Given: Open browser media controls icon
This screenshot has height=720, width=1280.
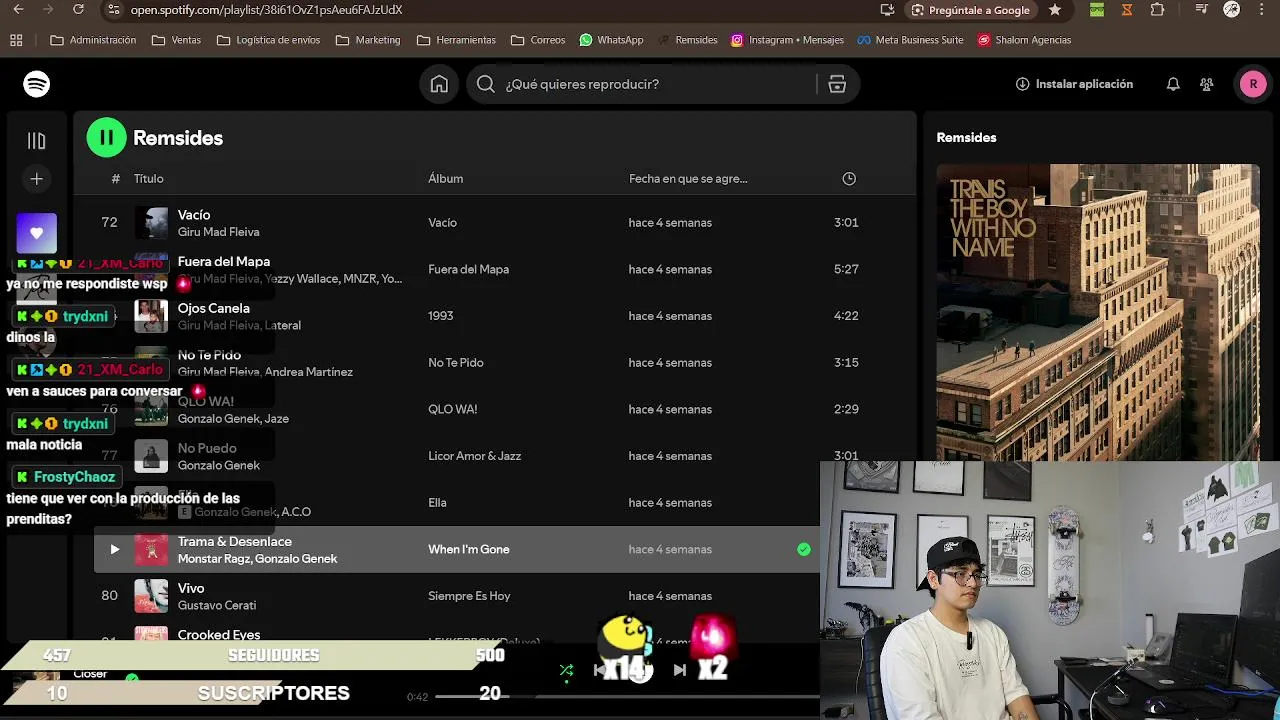Looking at the screenshot, I should click(1202, 10).
